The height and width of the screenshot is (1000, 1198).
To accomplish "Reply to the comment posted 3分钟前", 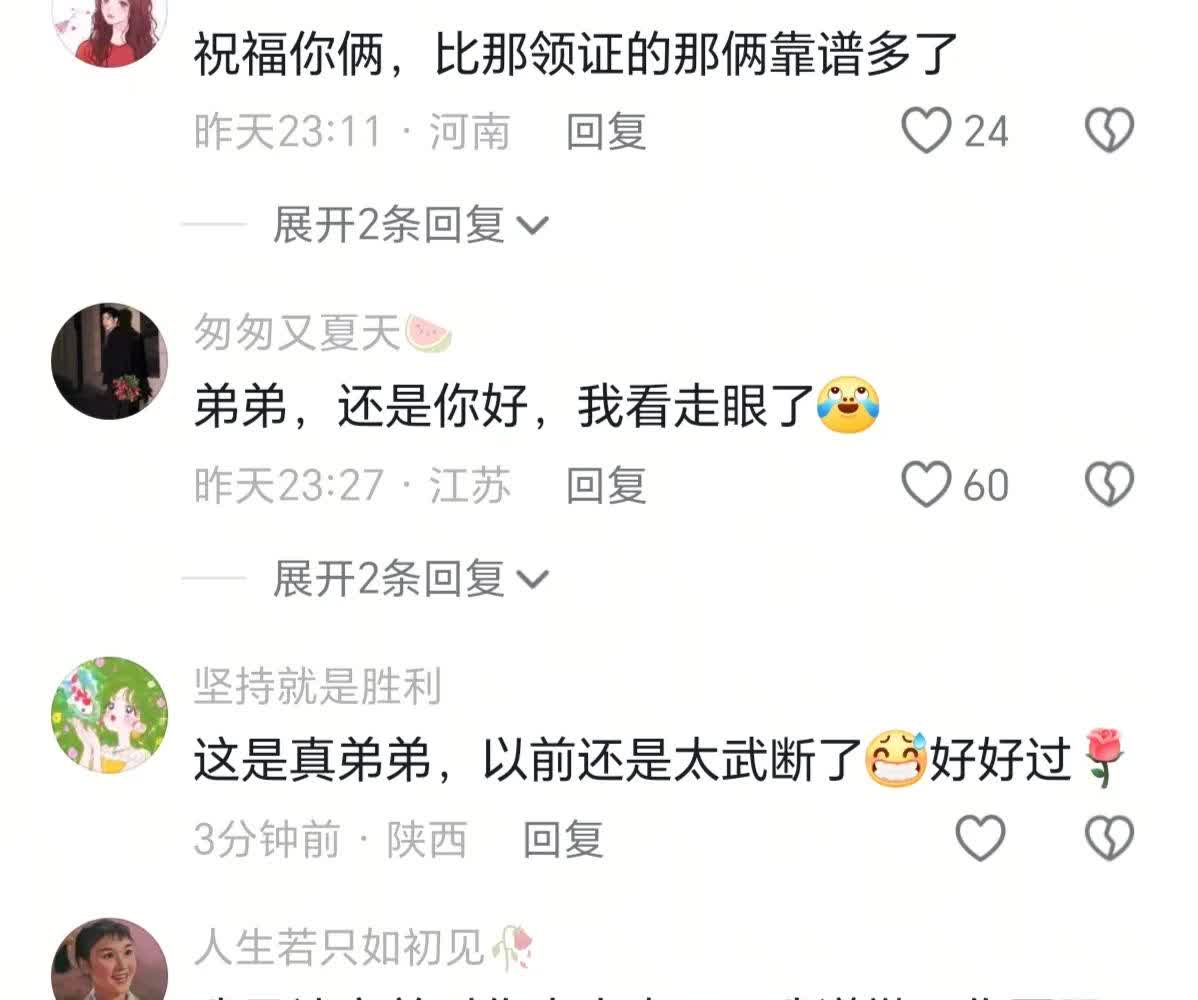I will (x=564, y=839).
